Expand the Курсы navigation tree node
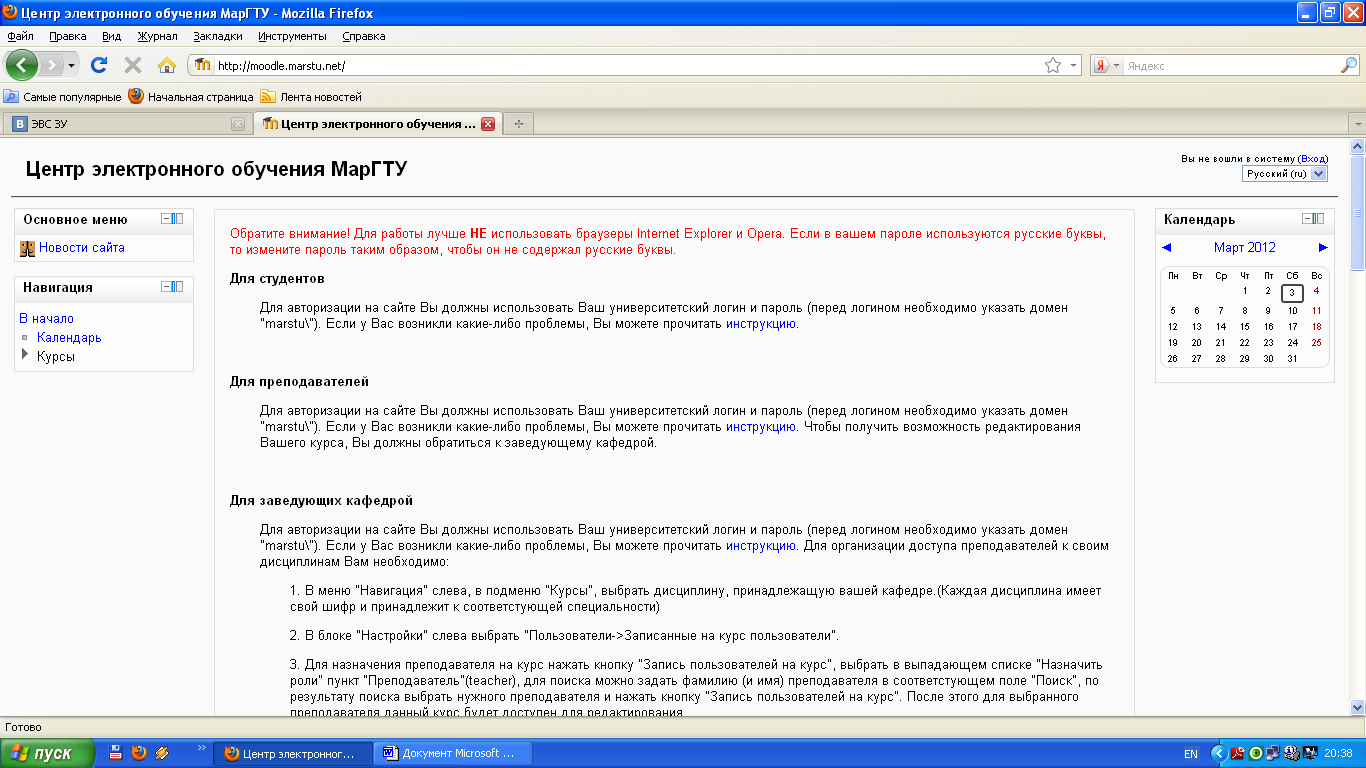This screenshot has height=768, width=1366. pyautogui.click(x=25, y=355)
